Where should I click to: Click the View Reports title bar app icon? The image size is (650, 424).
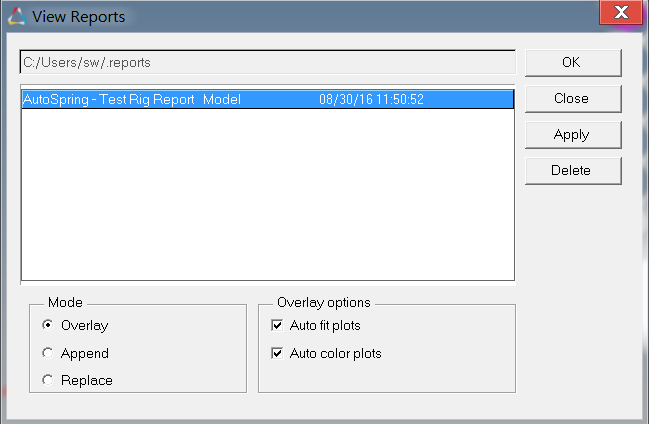(x=17, y=17)
